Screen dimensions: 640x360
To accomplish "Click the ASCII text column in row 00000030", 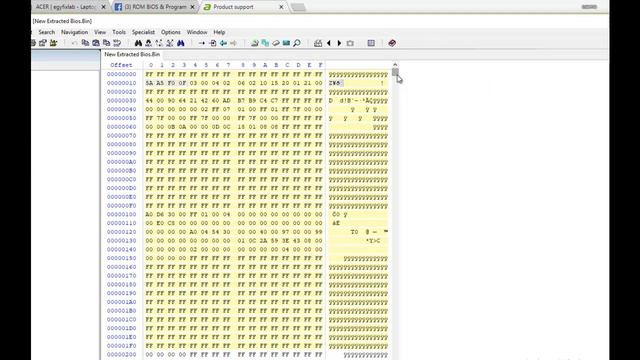I will (358, 101).
